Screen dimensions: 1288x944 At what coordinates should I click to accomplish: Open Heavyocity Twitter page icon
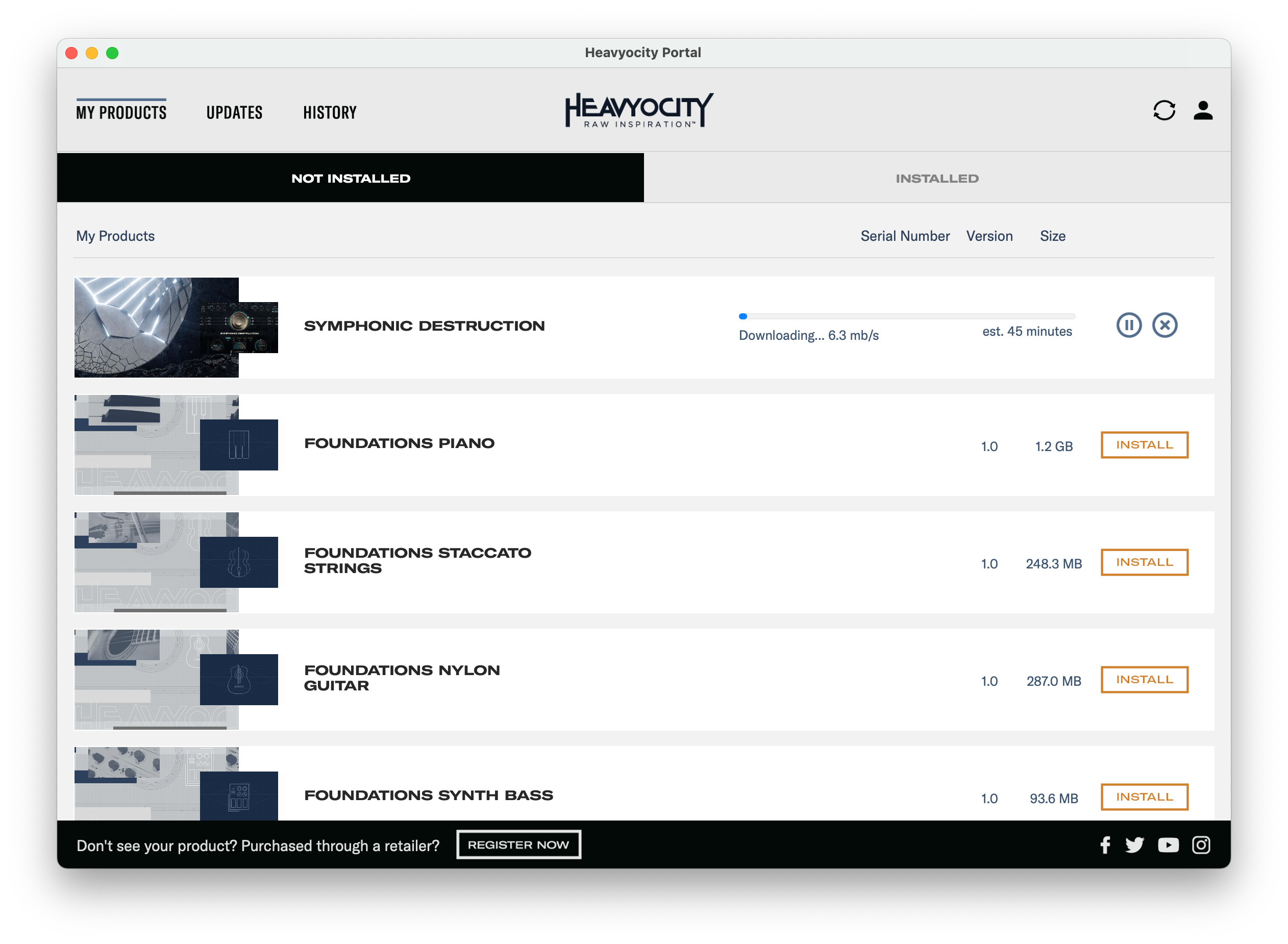coord(1134,845)
